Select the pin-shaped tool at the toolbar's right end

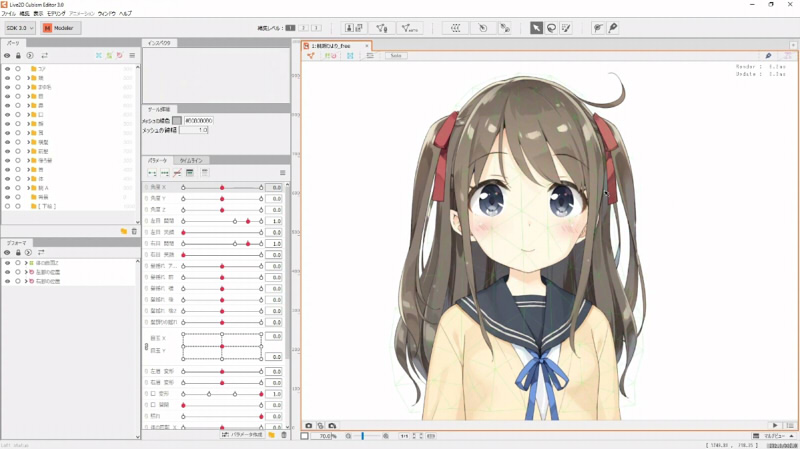[x=613, y=28]
